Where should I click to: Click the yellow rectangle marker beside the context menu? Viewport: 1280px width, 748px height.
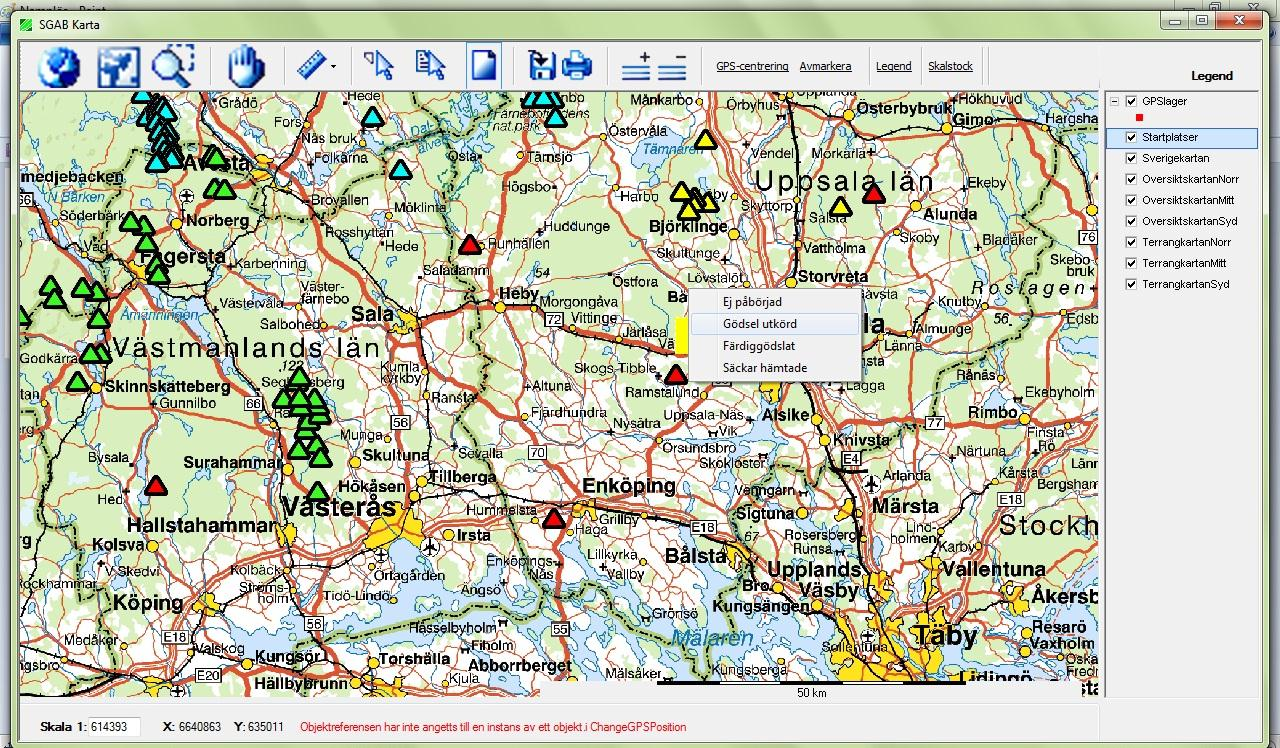(682, 335)
